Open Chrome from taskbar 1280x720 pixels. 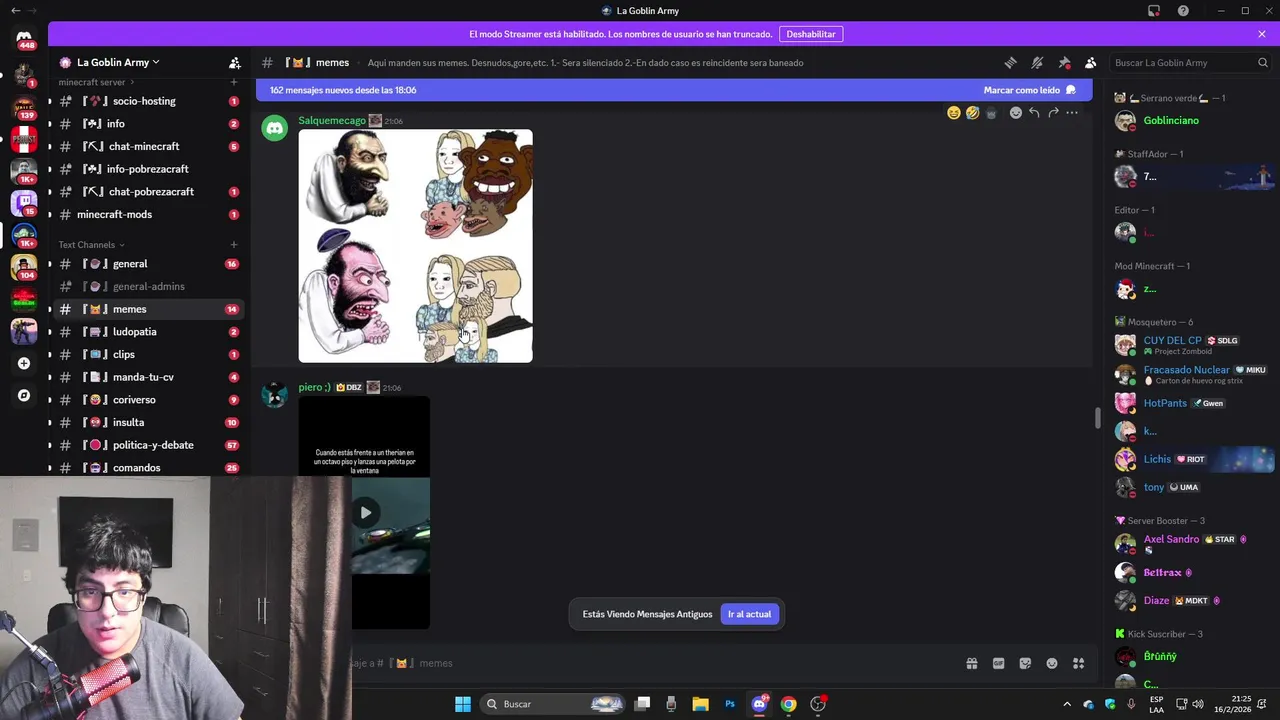789,704
